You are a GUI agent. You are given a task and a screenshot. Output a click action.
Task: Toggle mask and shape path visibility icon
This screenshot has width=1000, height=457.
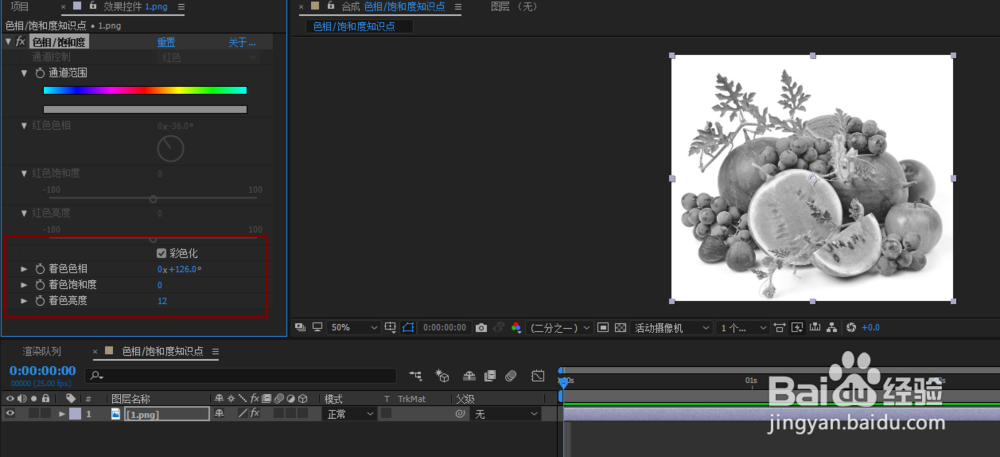408,328
